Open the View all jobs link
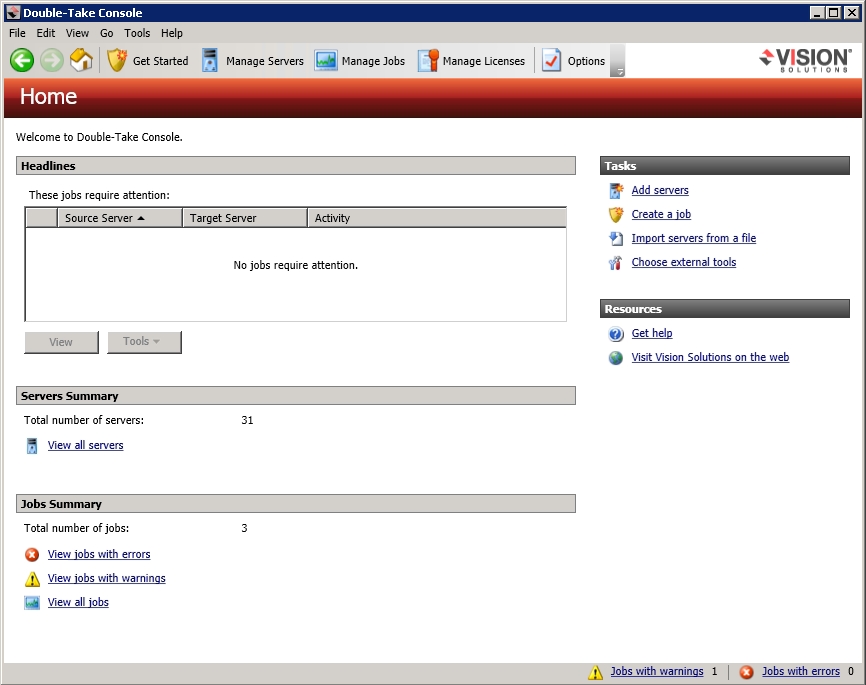 (x=78, y=602)
